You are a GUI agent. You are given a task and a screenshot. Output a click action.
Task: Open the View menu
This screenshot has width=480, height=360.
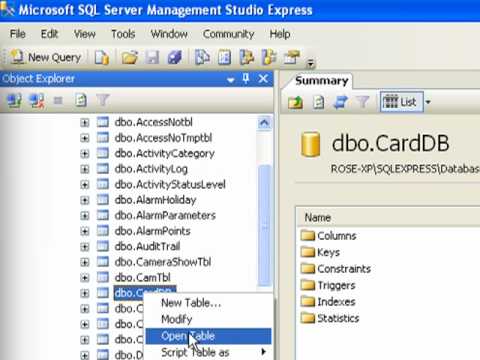(85, 34)
